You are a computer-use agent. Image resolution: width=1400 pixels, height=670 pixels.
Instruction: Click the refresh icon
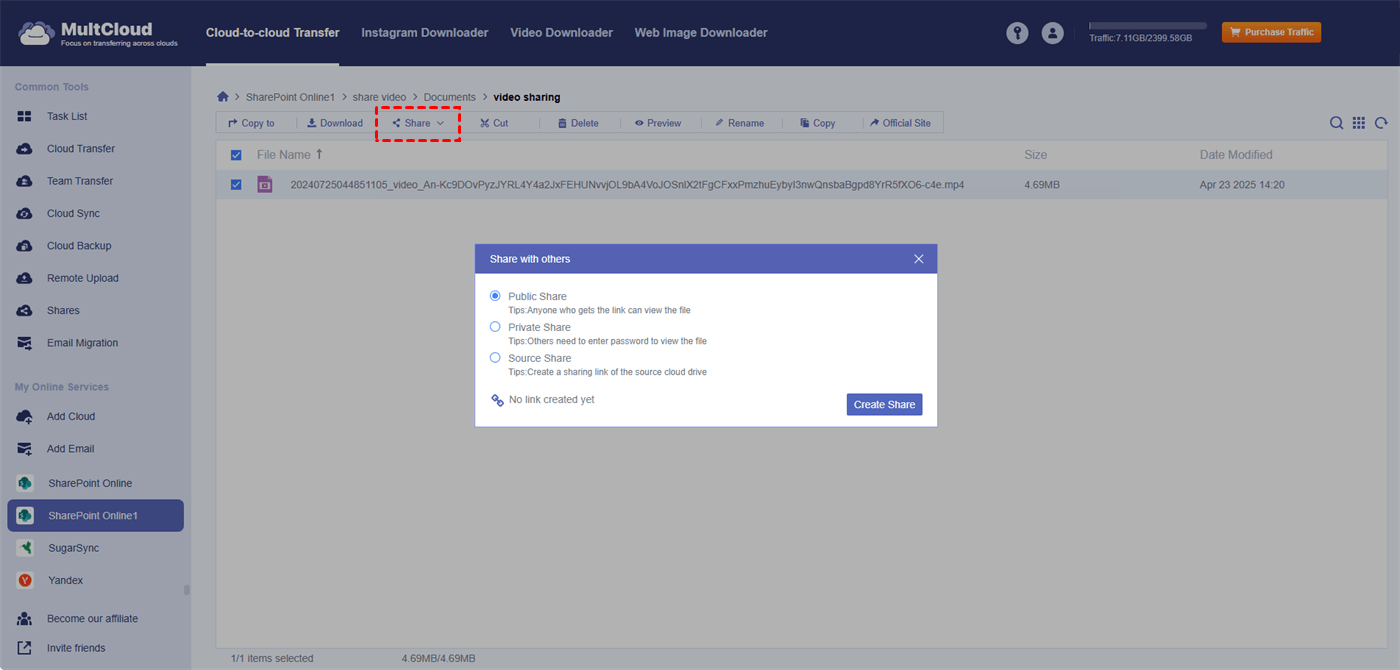pyautogui.click(x=1381, y=123)
